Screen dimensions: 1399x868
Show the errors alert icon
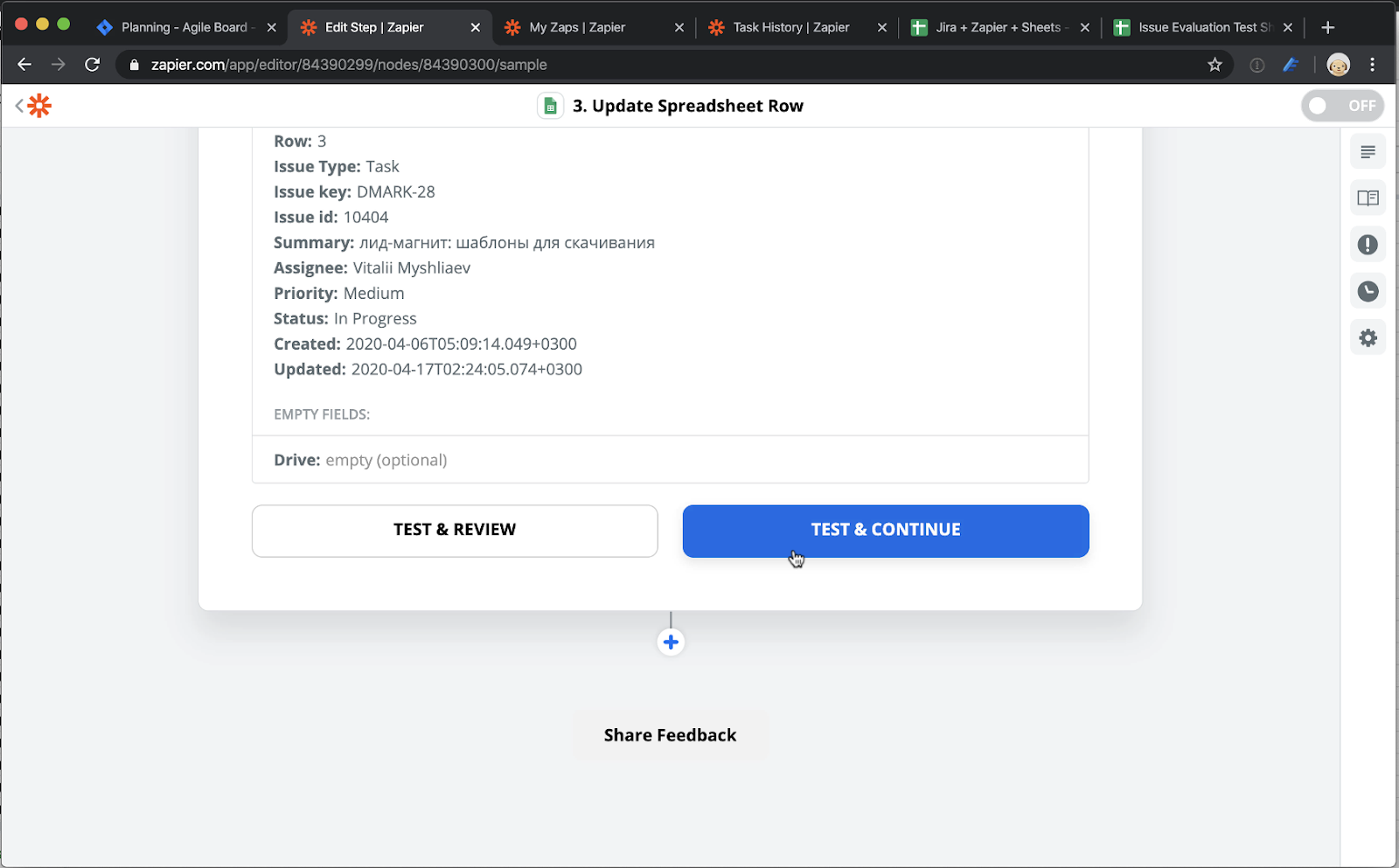pos(1368,245)
